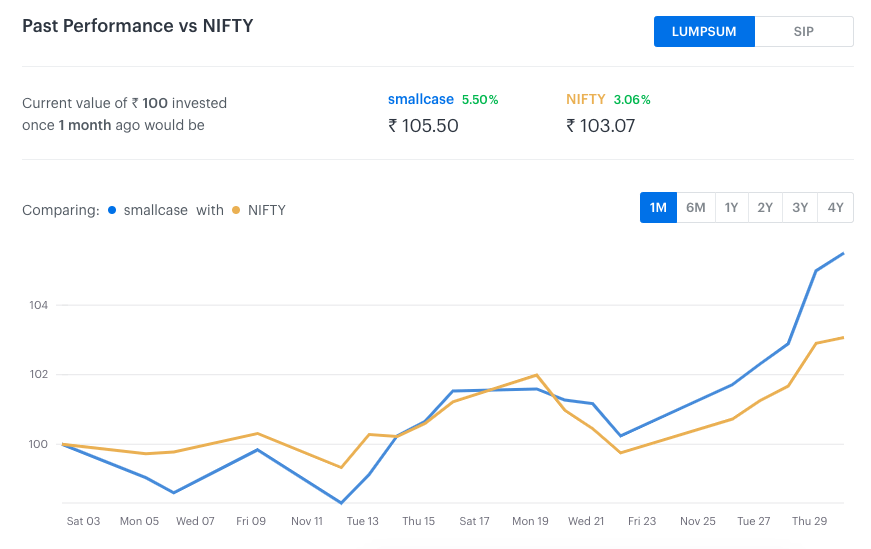871x549 pixels.
Task: Click the Thu 29 axis label
Action: coord(809,521)
